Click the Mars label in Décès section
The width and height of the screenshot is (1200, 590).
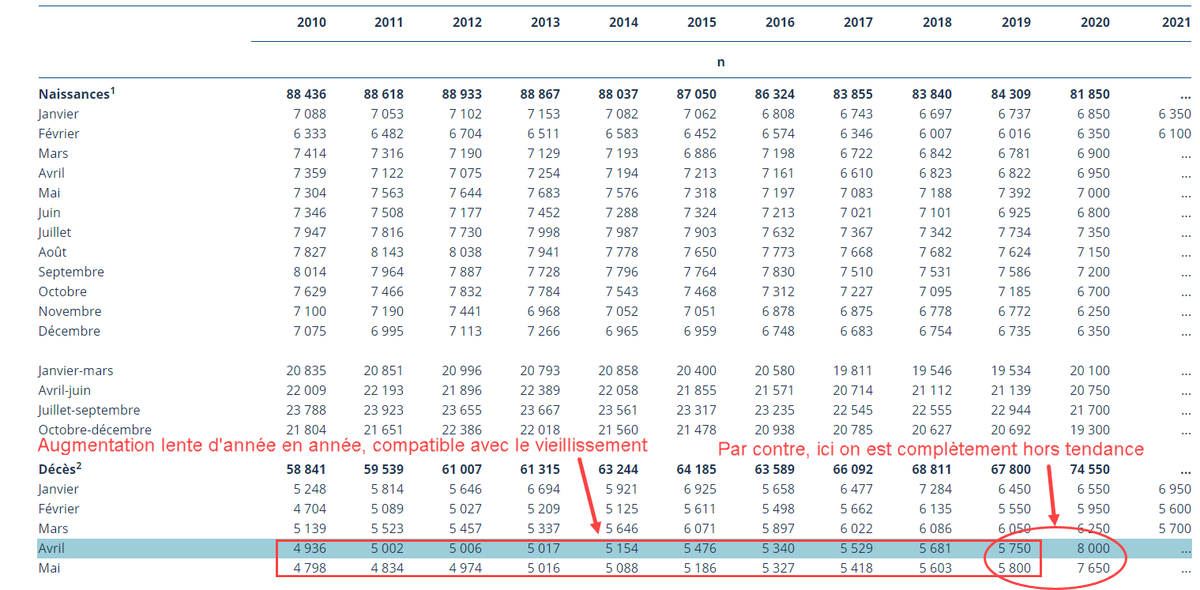pos(53,528)
